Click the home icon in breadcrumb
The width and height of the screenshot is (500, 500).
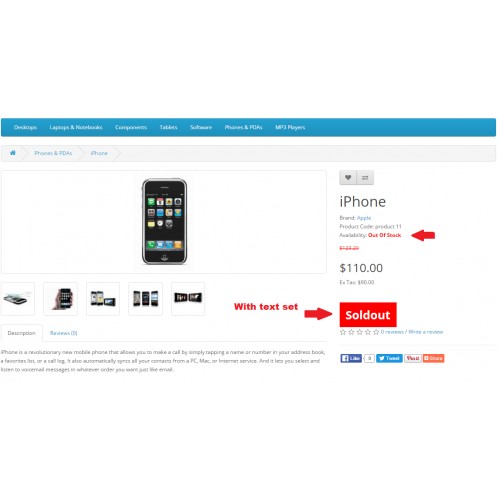tap(13, 153)
